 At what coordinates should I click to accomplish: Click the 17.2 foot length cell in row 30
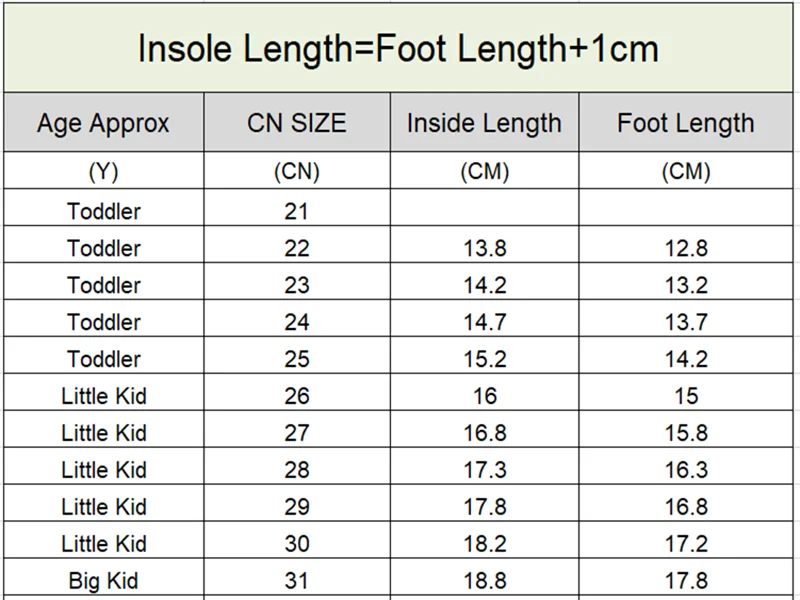point(685,544)
